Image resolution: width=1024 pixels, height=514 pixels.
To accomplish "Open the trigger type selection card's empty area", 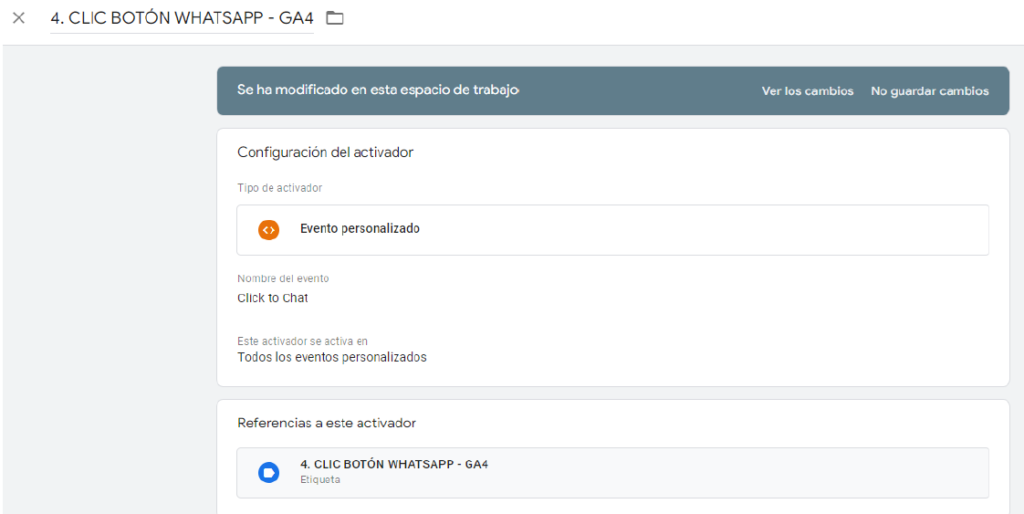I will point(704,229).
